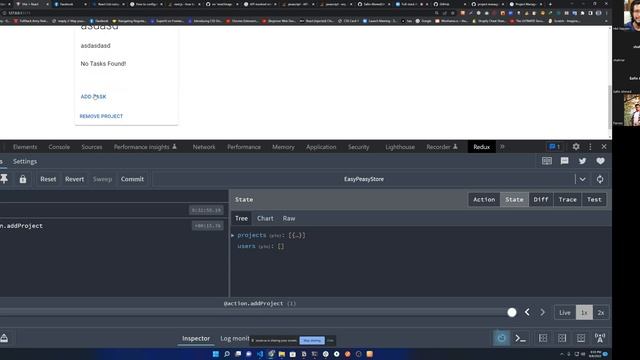
Task: Open Windows taskbar search
Action: tap(227, 354)
